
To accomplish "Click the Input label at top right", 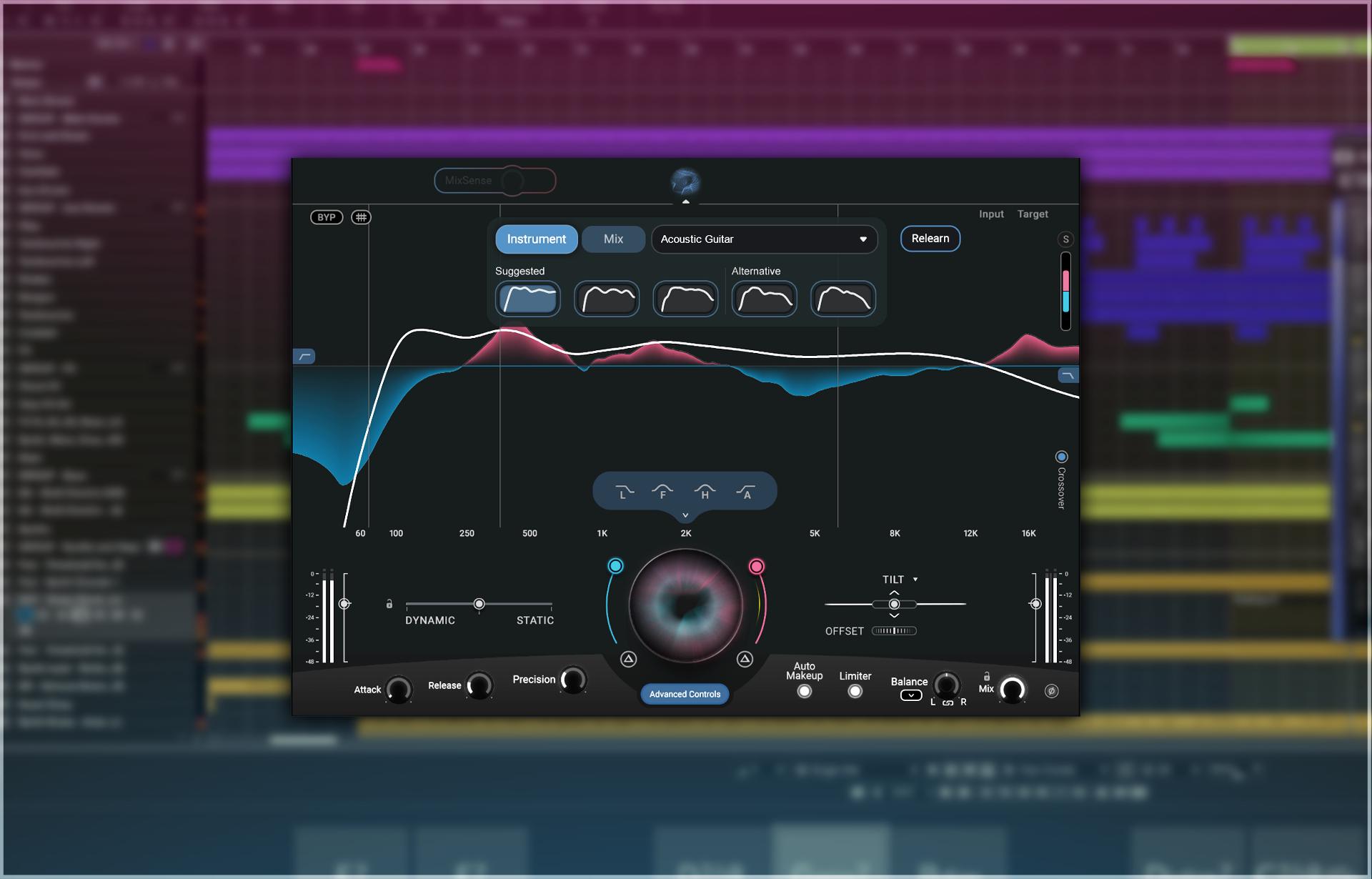I will point(991,214).
